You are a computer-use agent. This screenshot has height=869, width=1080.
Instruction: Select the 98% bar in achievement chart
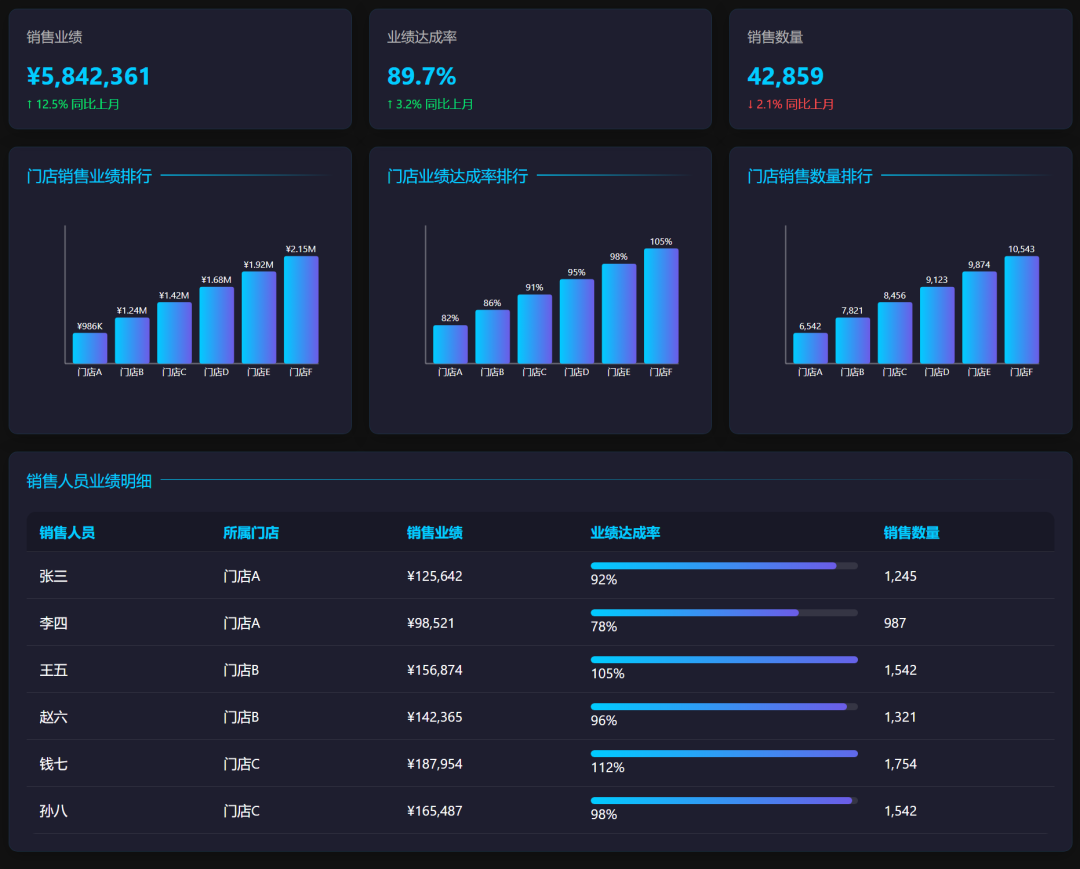pyautogui.click(x=619, y=313)
